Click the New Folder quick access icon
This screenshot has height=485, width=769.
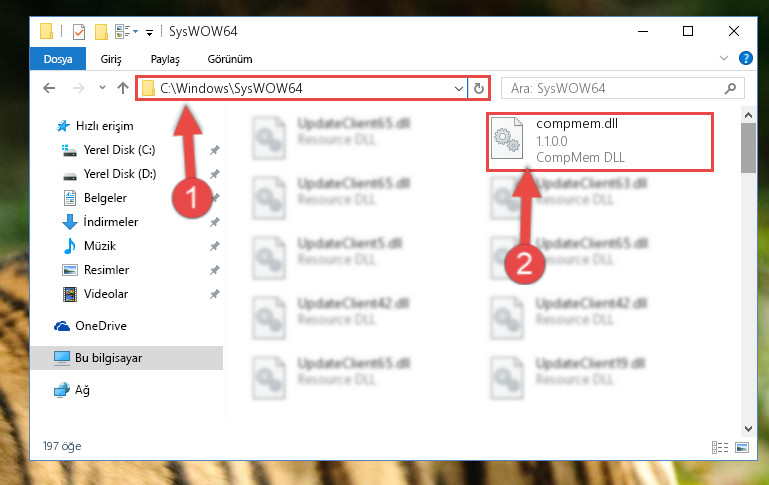tap(102, 32)
